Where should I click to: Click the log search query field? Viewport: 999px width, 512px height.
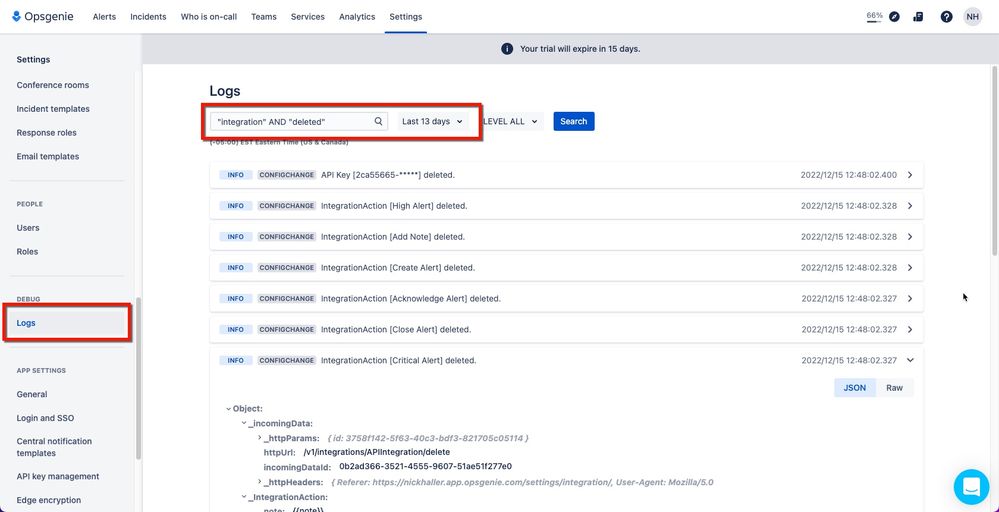pos(299,121)
